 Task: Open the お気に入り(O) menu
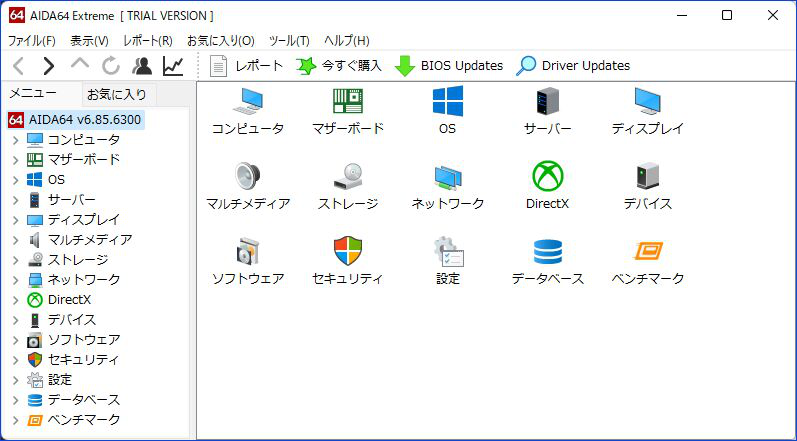[x=221, y=41]
